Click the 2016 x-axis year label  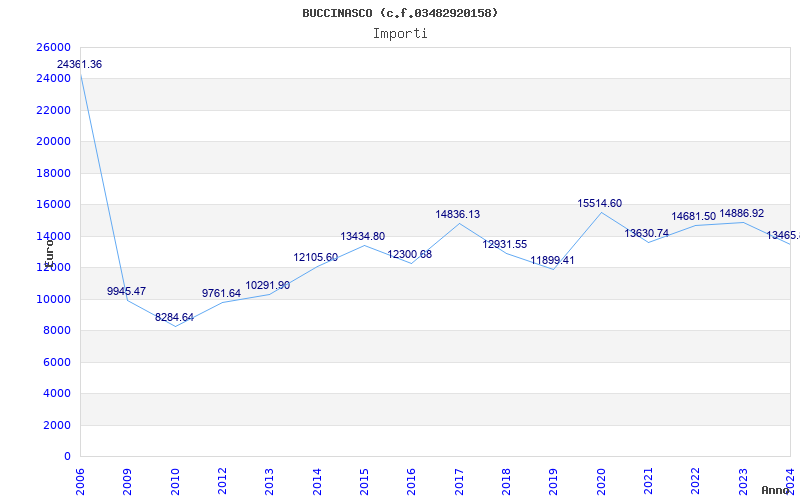pyautogui.click(x=411, y=481)
